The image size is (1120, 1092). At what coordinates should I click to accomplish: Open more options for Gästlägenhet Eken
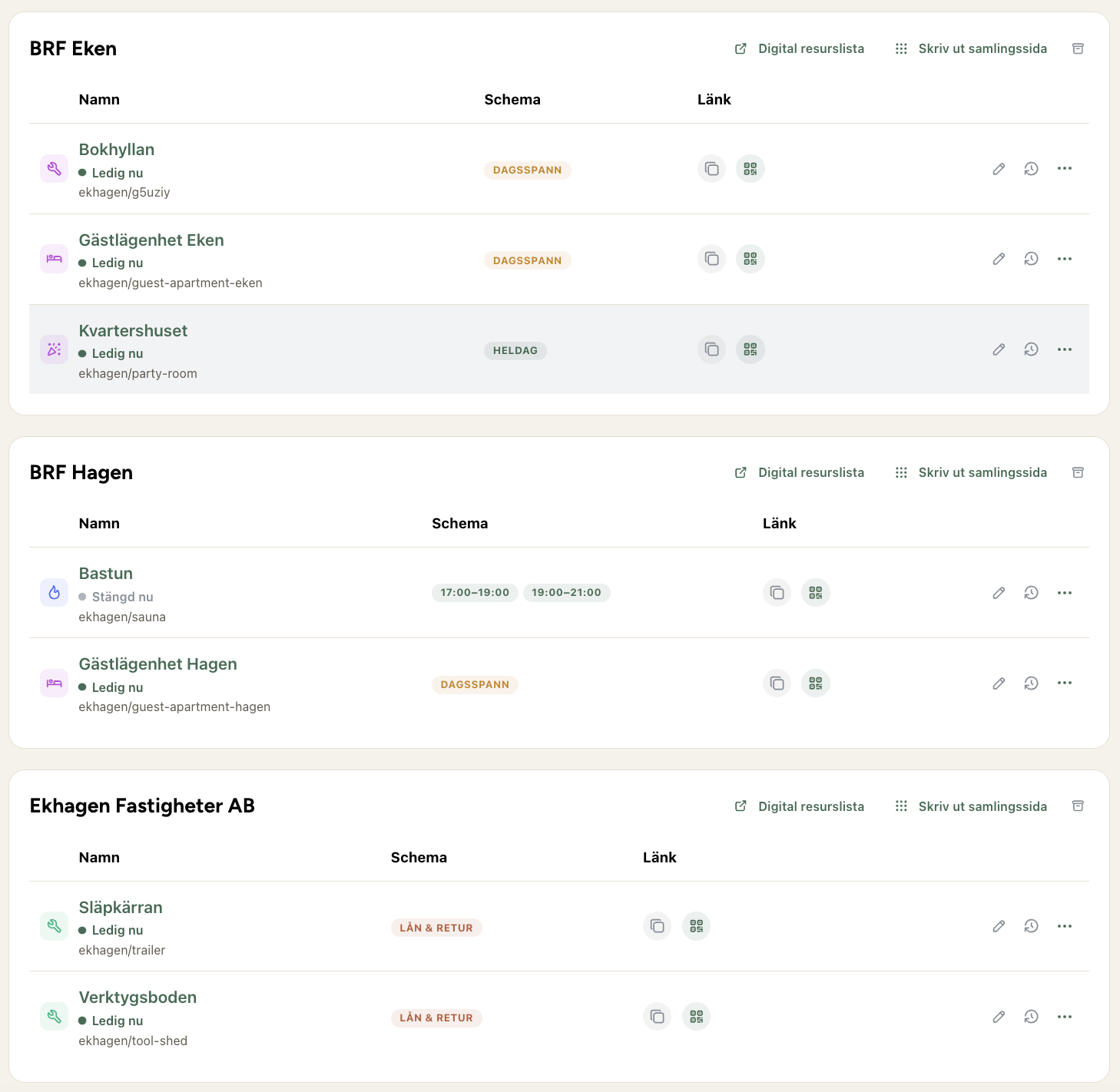[x=1065, y=259]
